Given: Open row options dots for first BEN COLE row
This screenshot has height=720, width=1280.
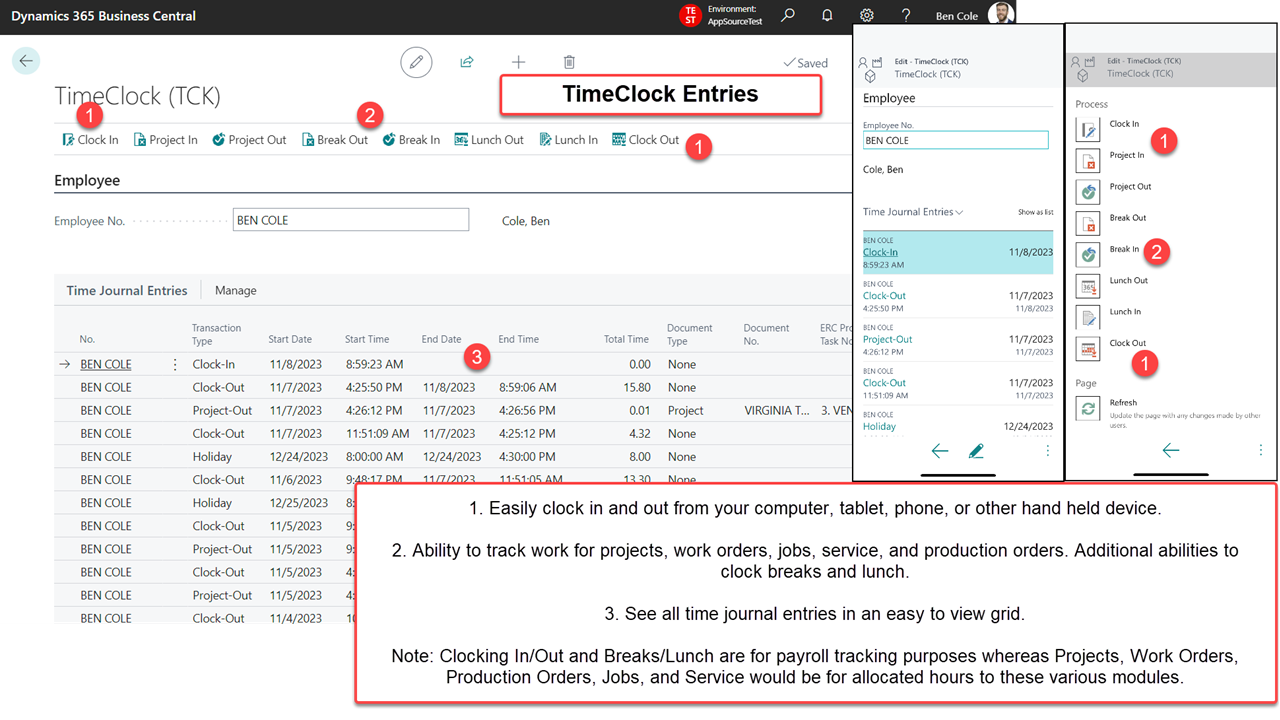Looking at the screenshot, I should pyautogui.click(x=176, y=364).
